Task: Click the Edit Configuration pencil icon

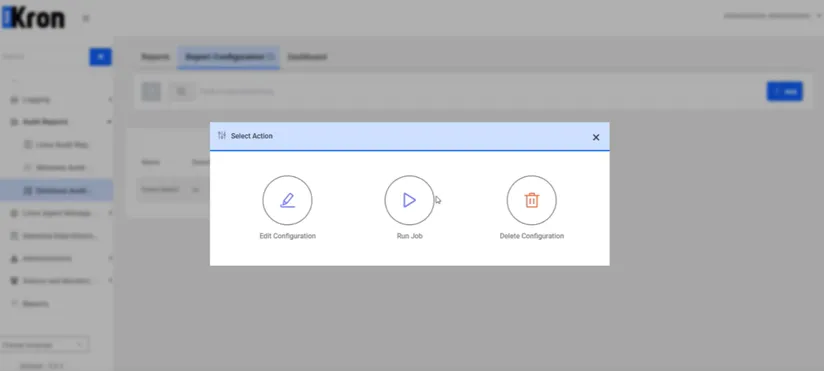Action: pos(287,200)
